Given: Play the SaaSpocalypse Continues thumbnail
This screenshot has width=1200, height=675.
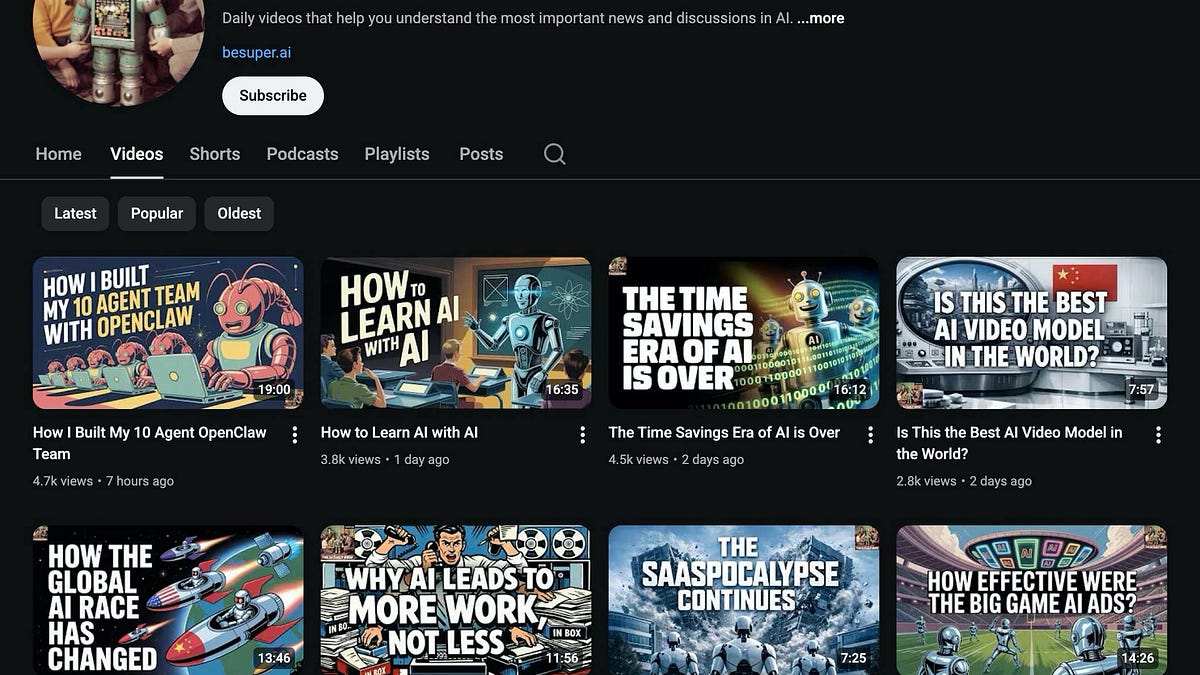Looking at the screenshot, I should click(744, 600).
